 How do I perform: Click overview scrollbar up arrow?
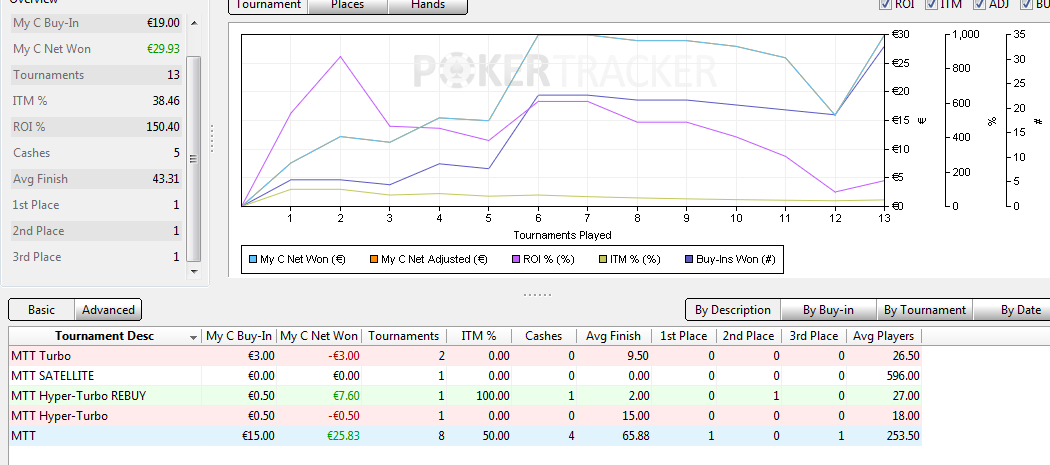point(194,23)
